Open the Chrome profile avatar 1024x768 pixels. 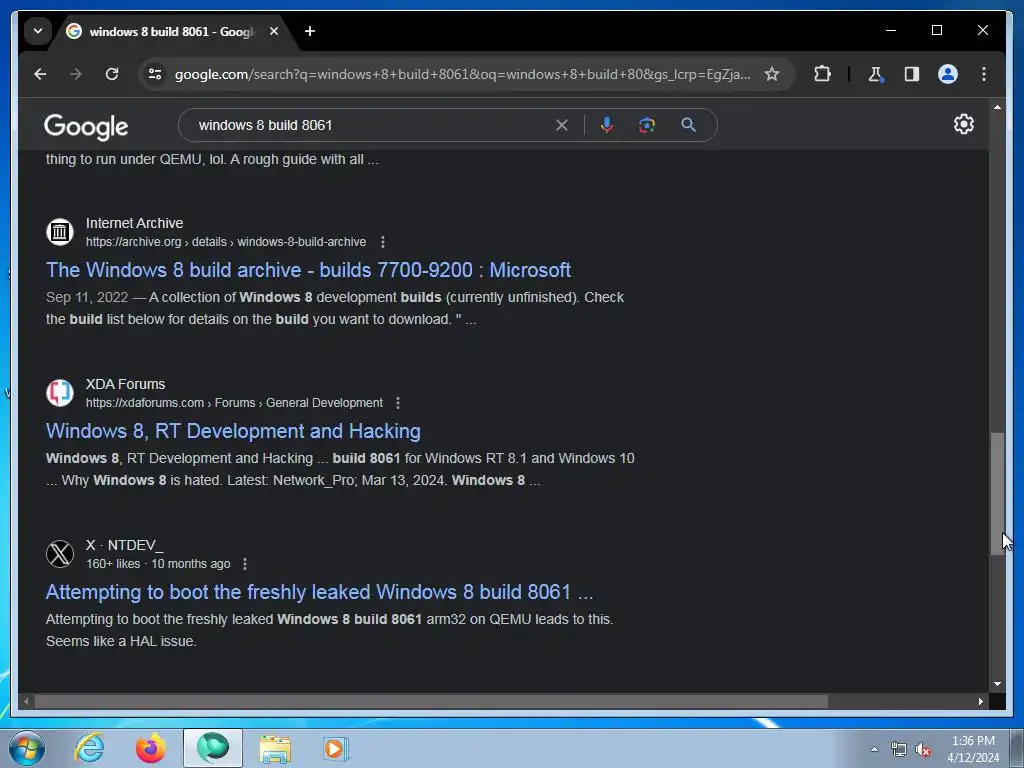948,74
